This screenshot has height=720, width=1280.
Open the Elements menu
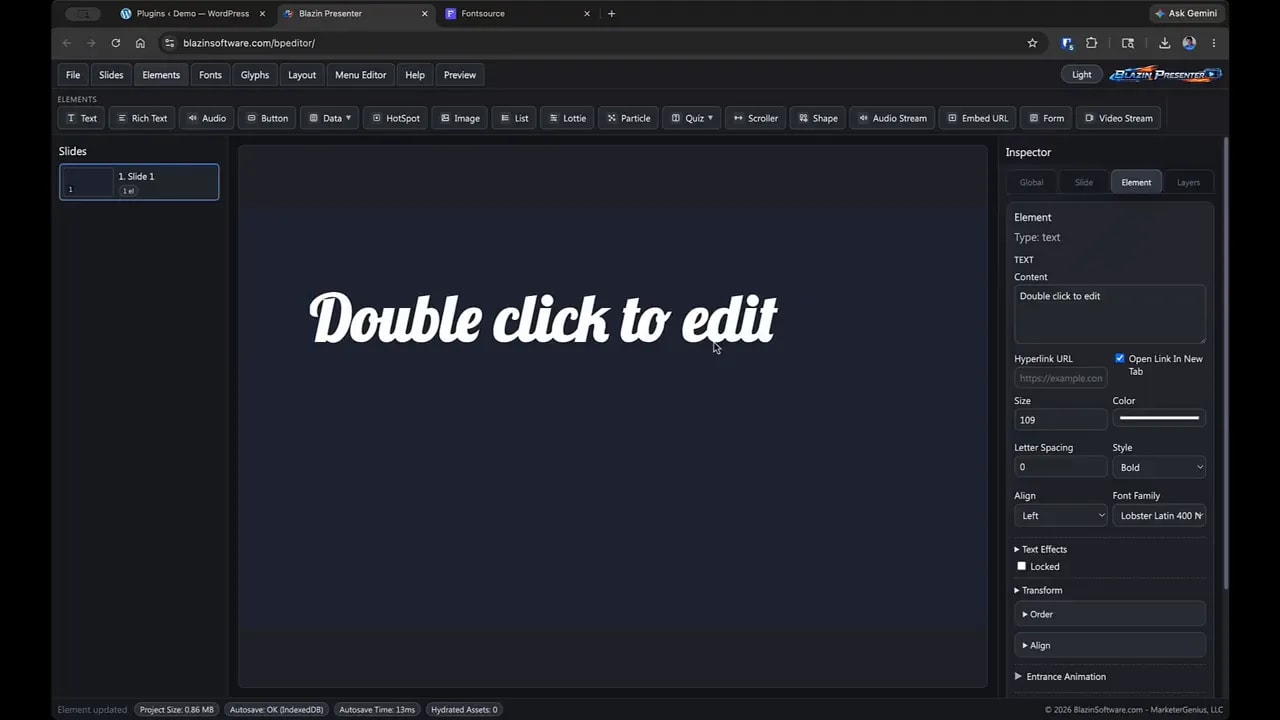[x=161, y=75]
